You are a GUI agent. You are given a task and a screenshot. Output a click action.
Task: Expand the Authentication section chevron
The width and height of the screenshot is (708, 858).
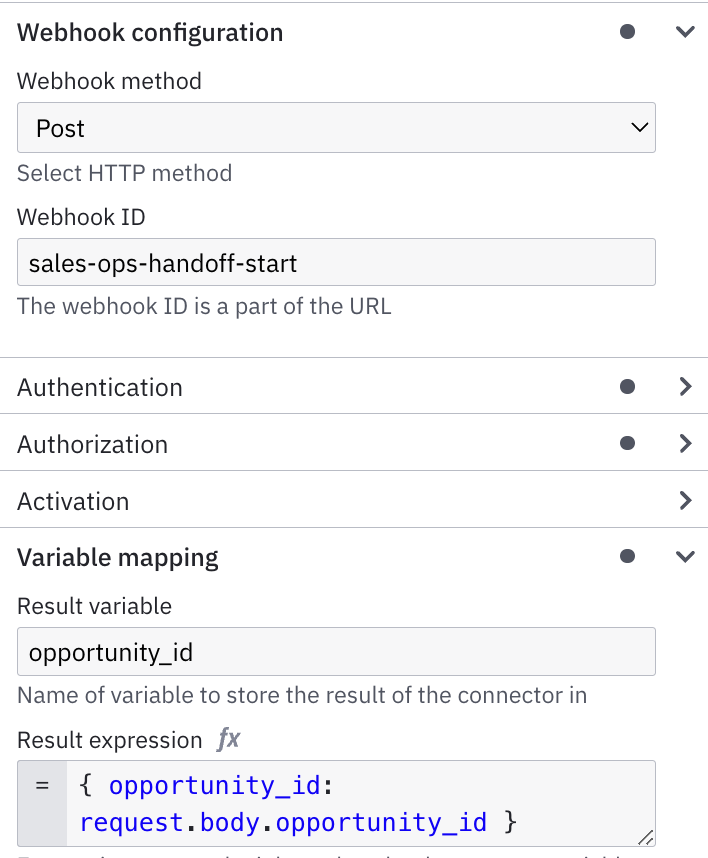pos(685,386)
